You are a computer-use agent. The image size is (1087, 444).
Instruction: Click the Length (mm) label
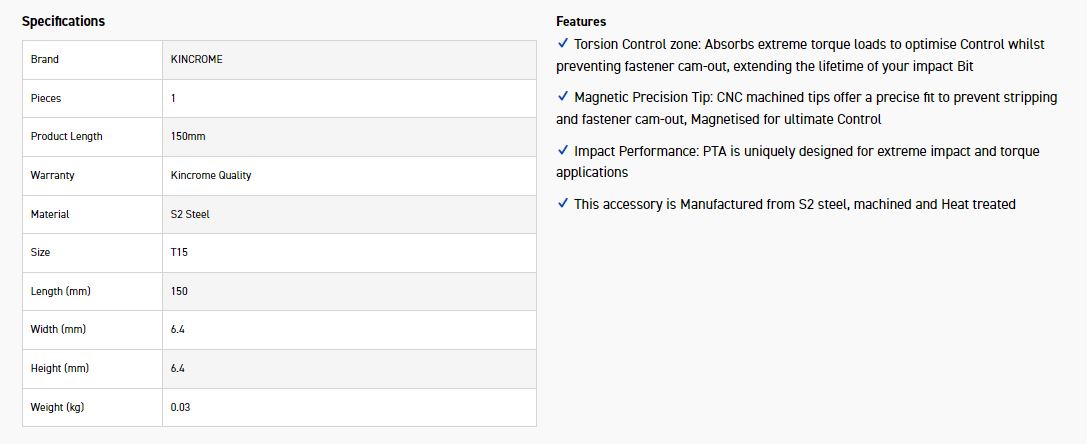coord(59,291)
